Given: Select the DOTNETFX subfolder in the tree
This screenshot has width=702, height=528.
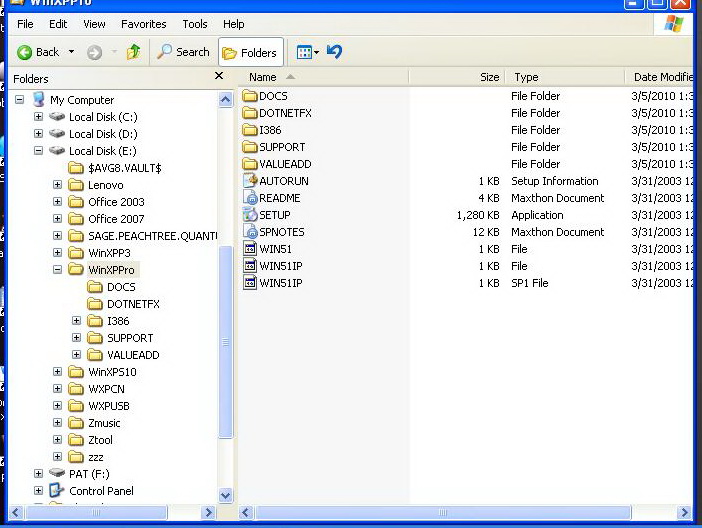Looking at the screenshot, I should [133, 304].
